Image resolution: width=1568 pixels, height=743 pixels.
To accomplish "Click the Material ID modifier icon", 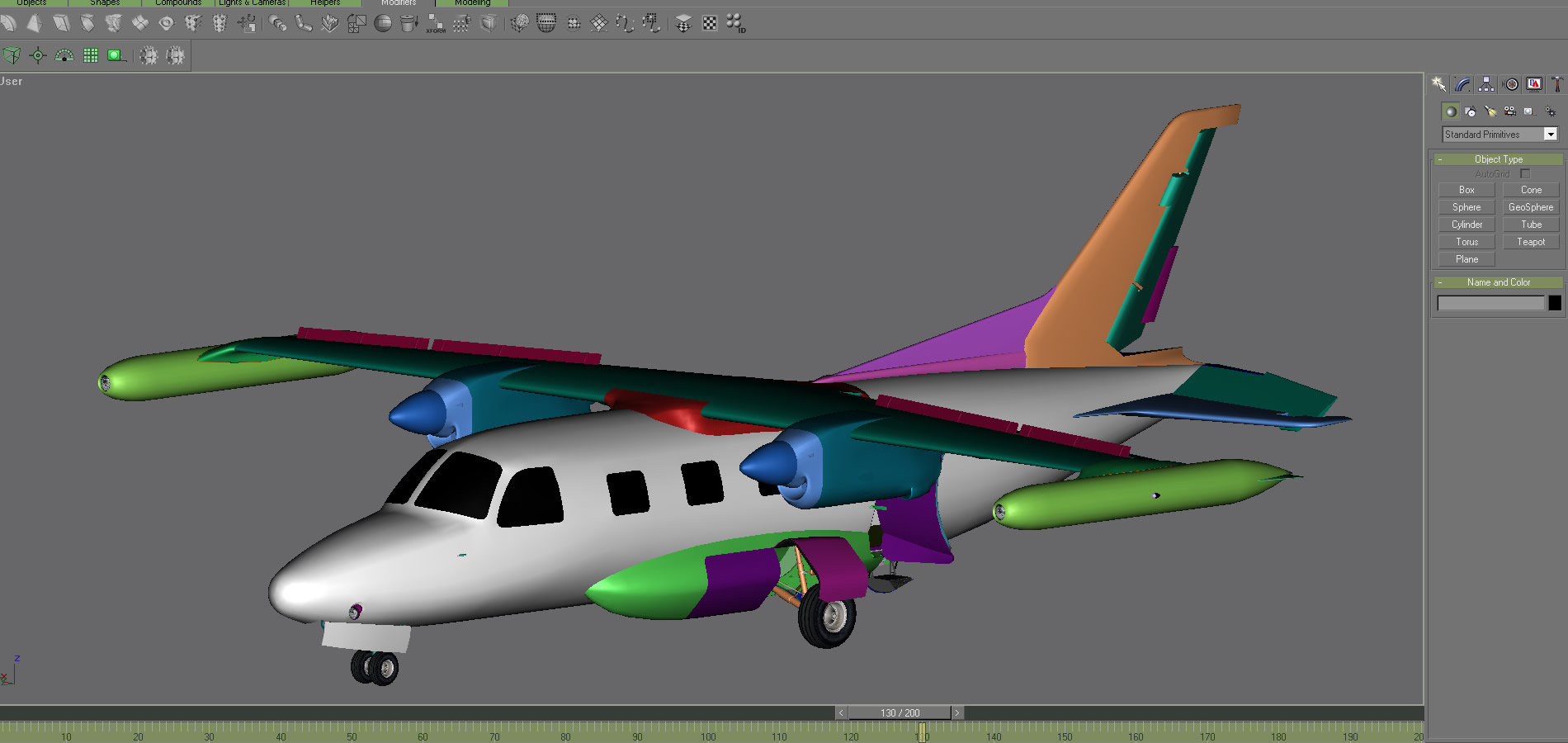I will point(735,24).
